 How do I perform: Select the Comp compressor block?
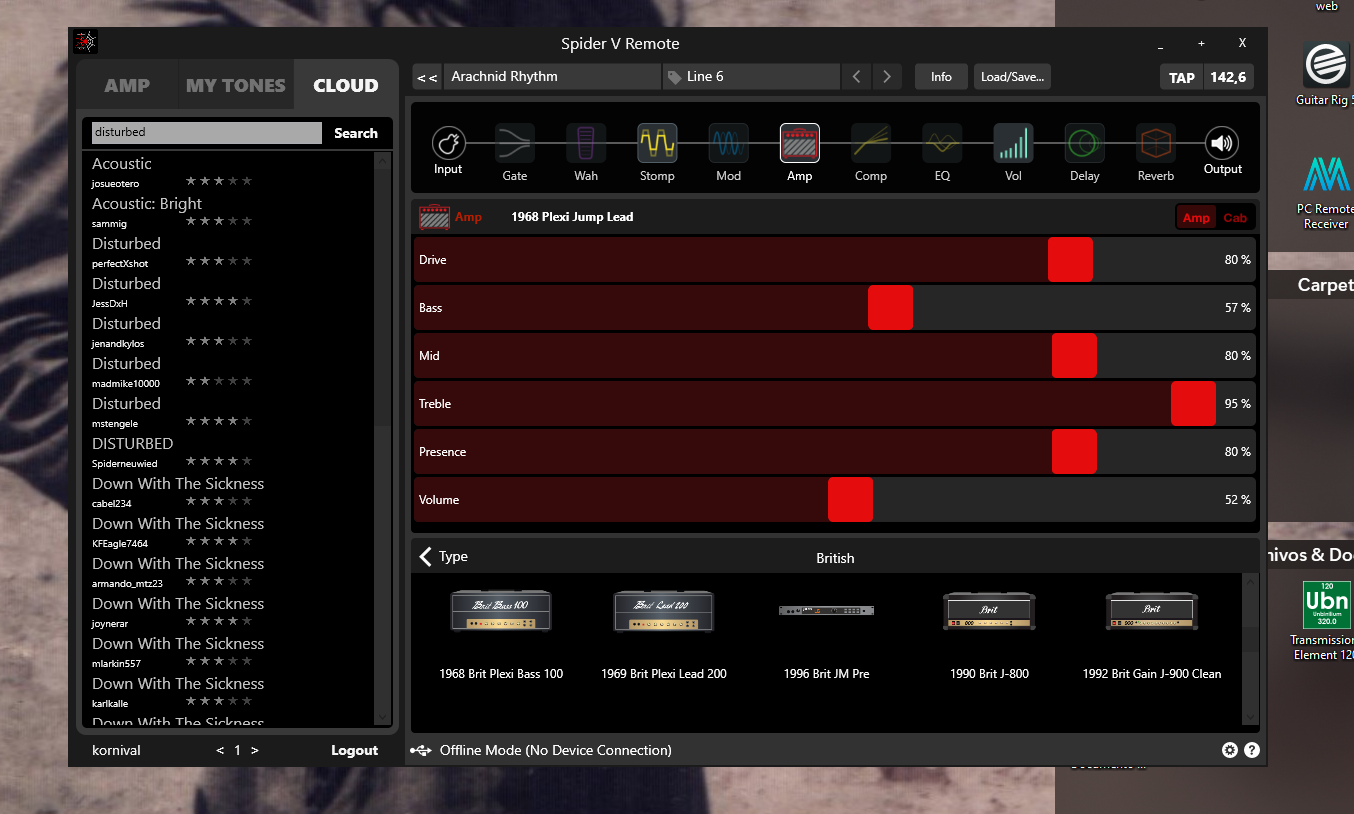pyautogui.click(x=870, y=144)
